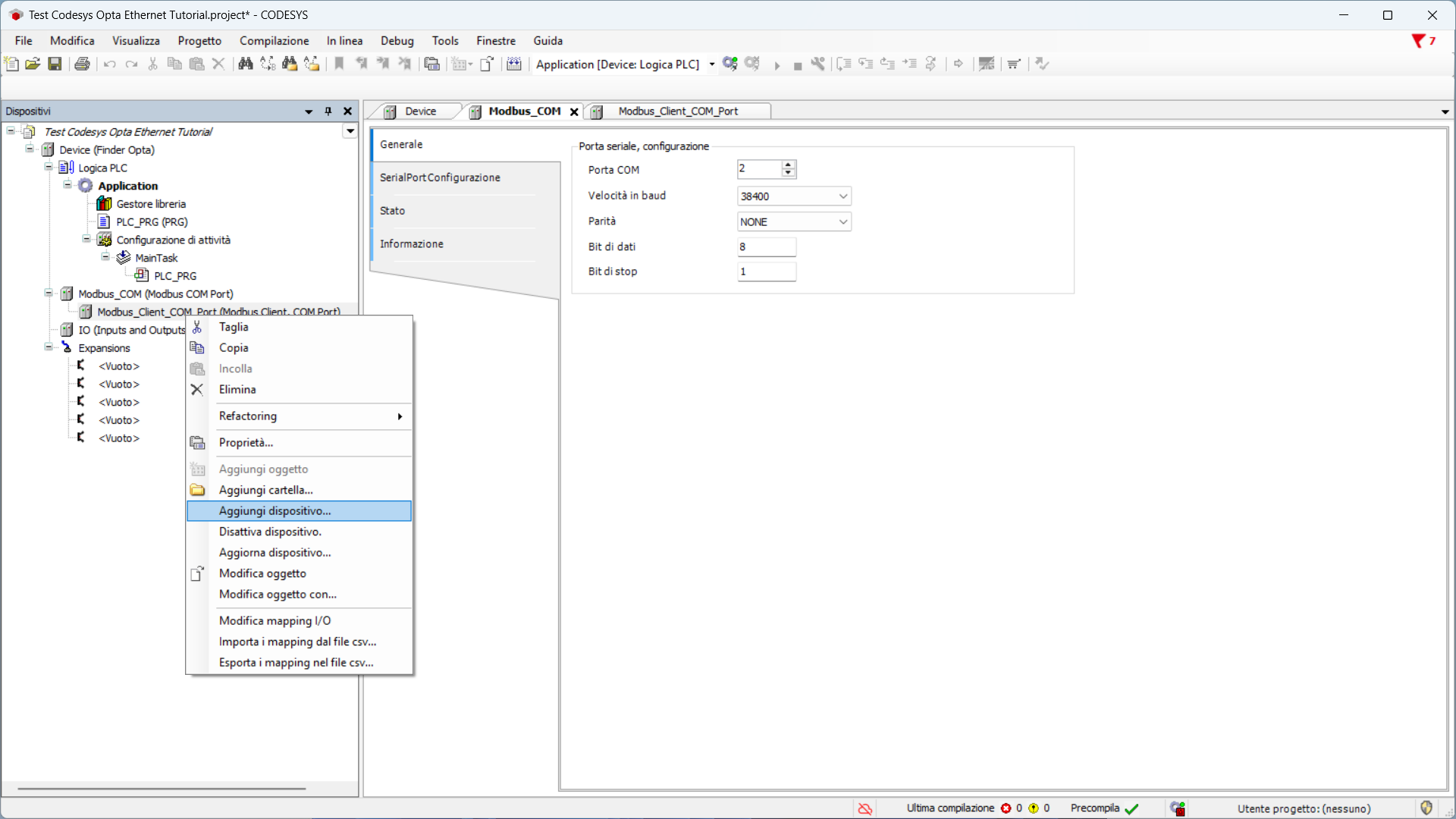Select PLC_PRG (PRG) in device tree

[152, 222]
